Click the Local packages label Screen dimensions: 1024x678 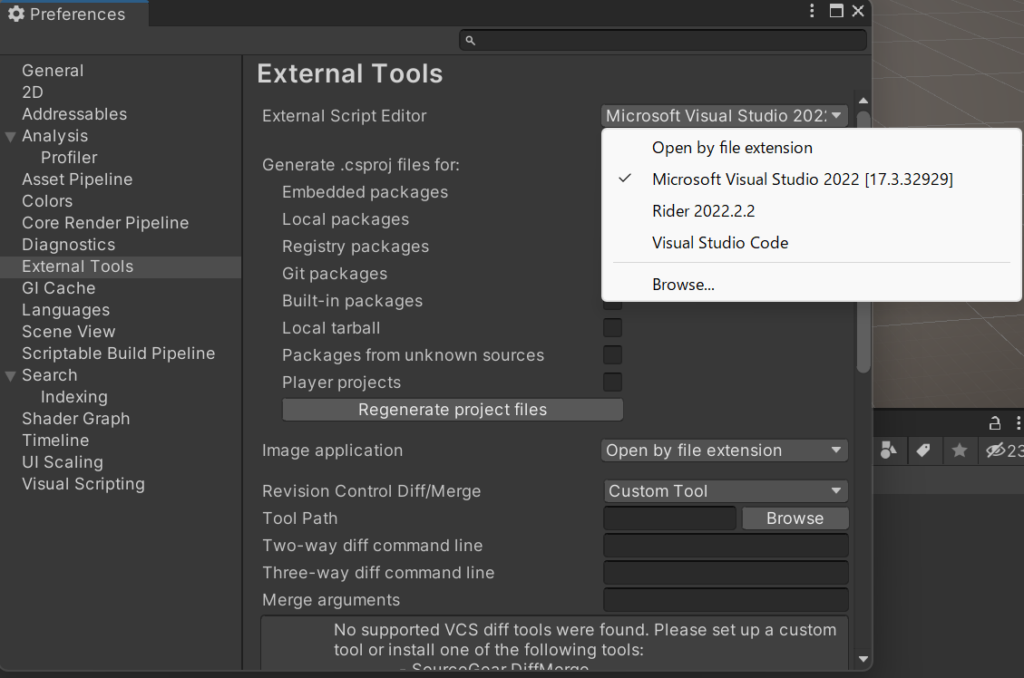[x=345, y=219]
